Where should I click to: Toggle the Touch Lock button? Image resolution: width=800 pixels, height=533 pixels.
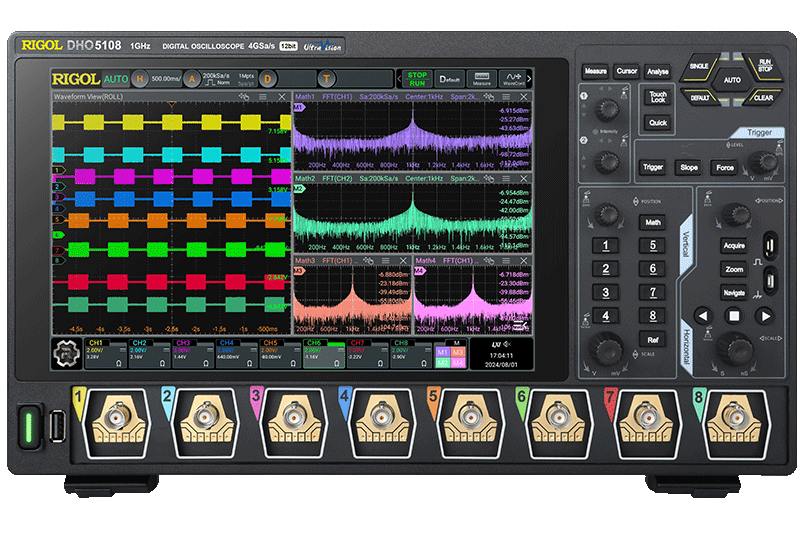(657, 96)
